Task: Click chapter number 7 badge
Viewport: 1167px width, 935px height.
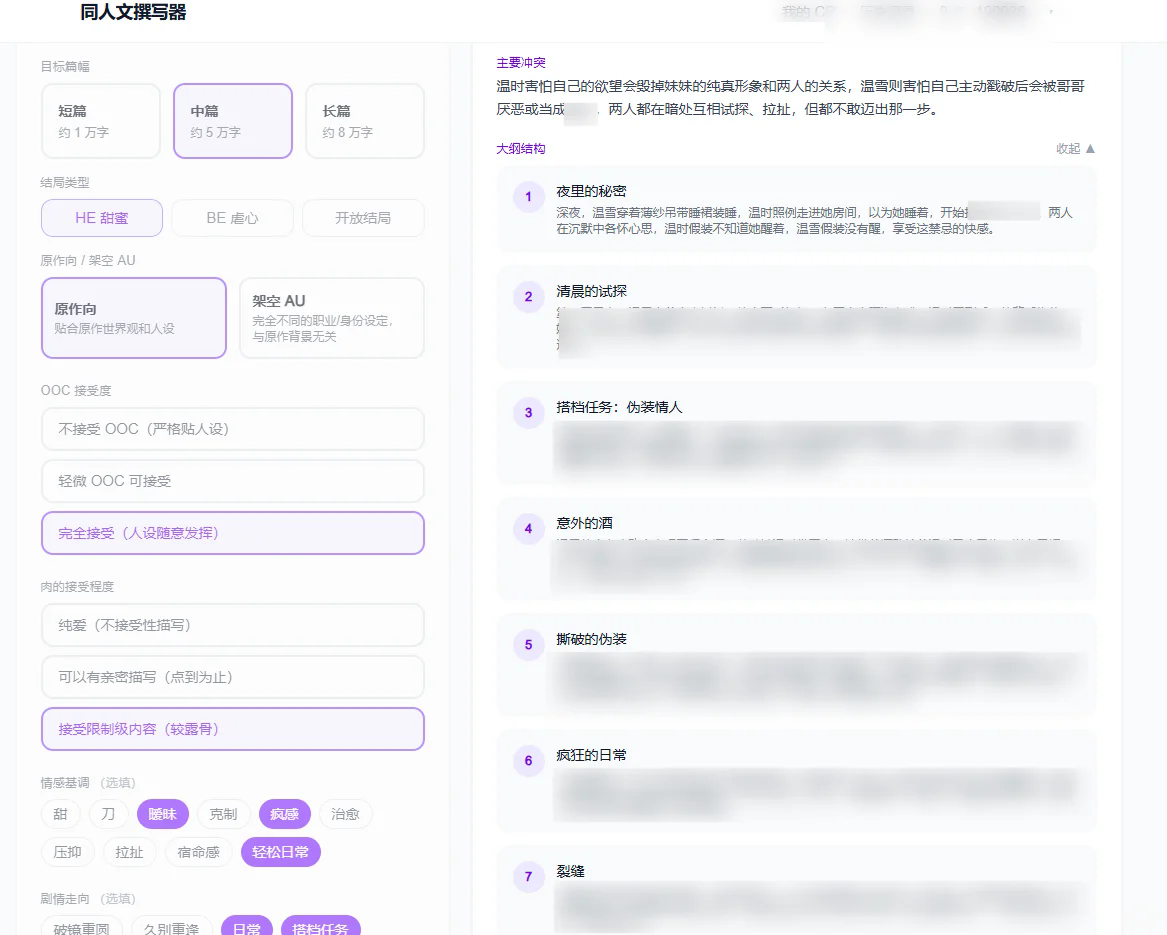Action: coord(528,877)
